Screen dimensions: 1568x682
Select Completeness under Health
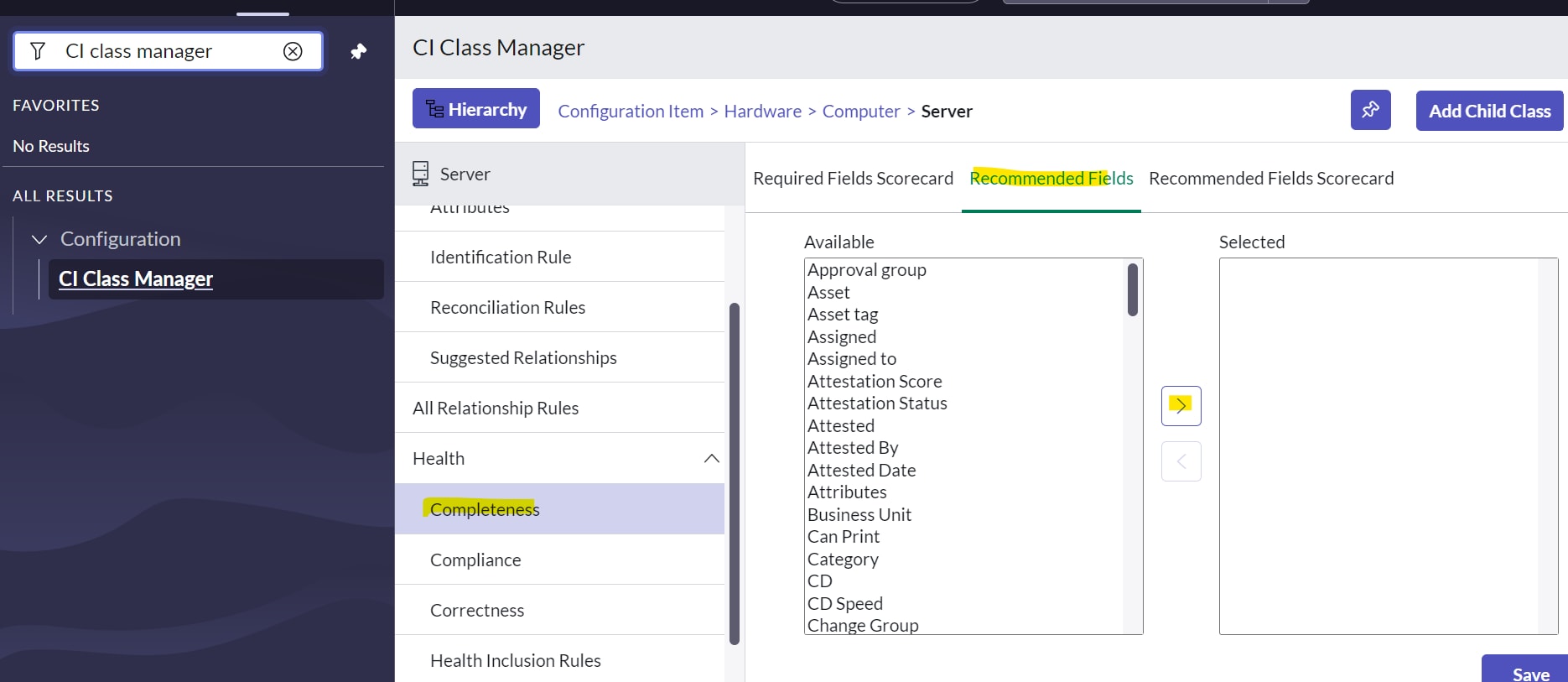[x=559, y=509]
